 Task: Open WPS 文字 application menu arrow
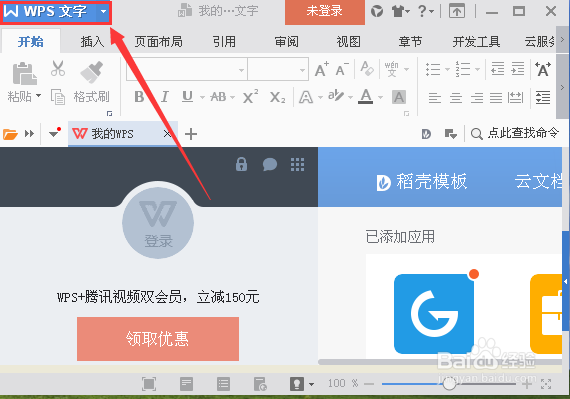[104, 11]
